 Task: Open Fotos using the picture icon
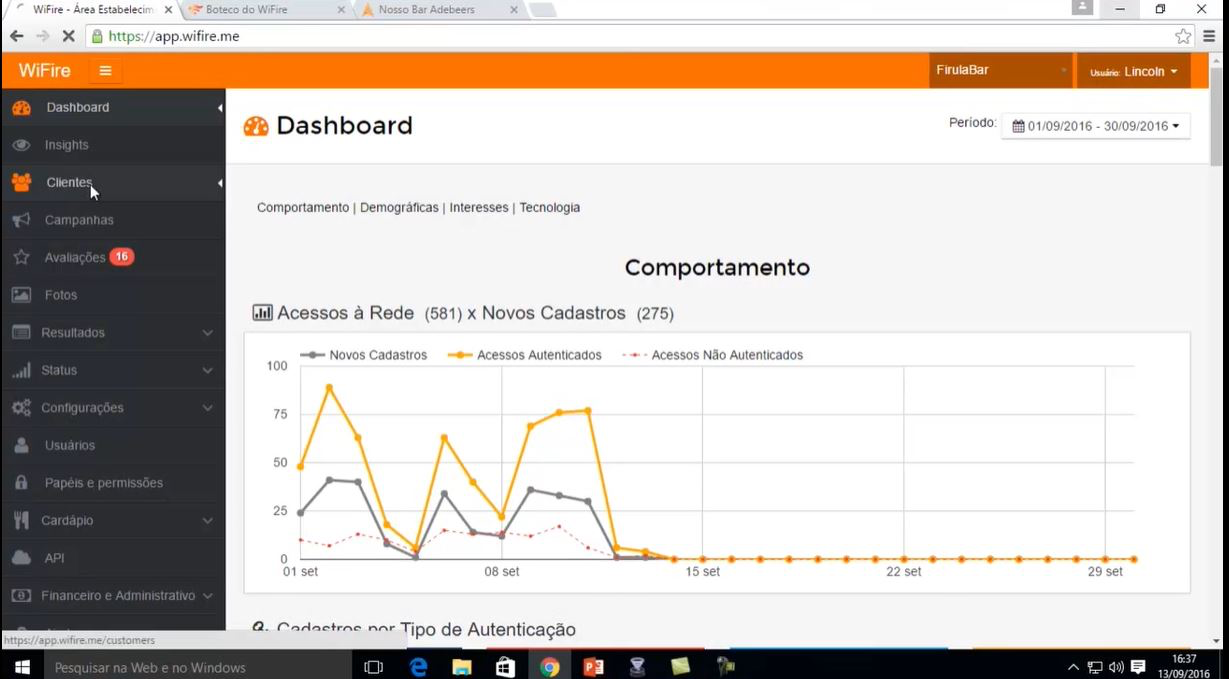point(20,294)
